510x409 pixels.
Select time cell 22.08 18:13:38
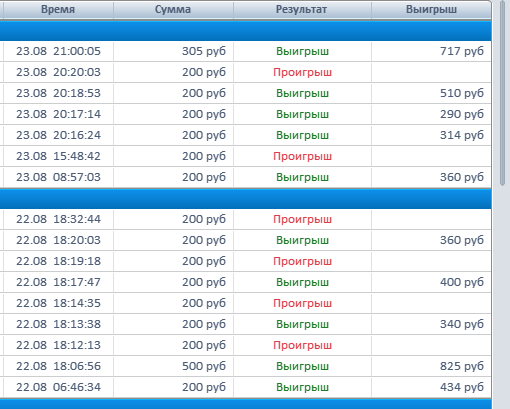coord(58,324)
